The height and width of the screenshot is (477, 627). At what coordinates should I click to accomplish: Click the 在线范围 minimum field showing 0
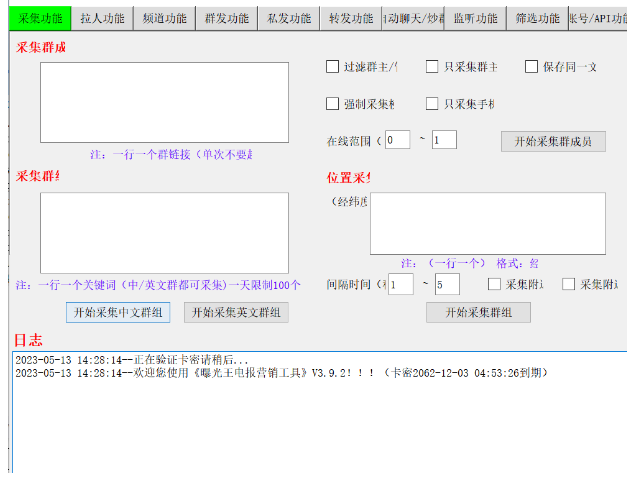(397, 140)
